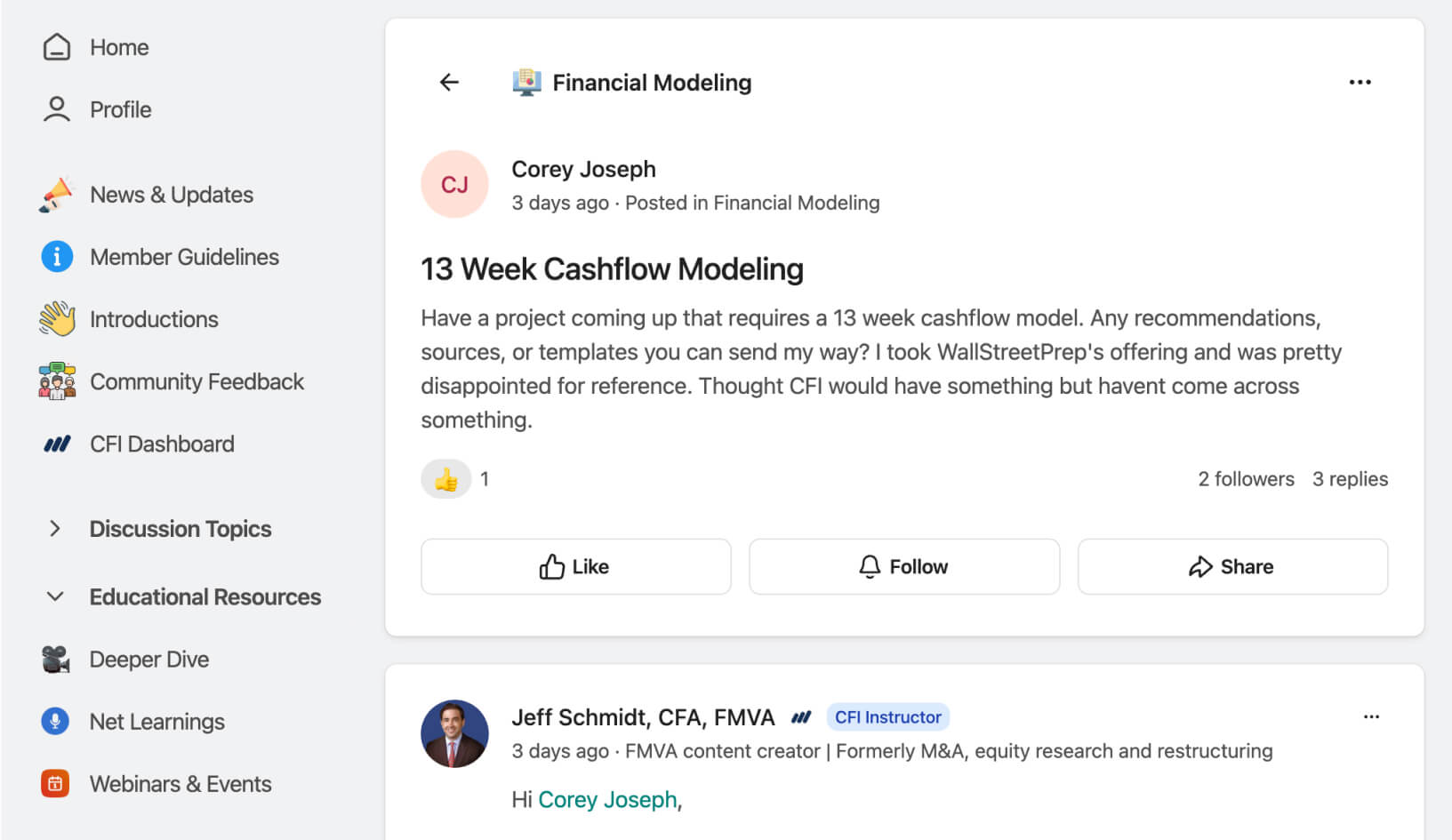Click the Webinars & Events calendar icon
The image size is (1452, 840).
pos(55,783)
